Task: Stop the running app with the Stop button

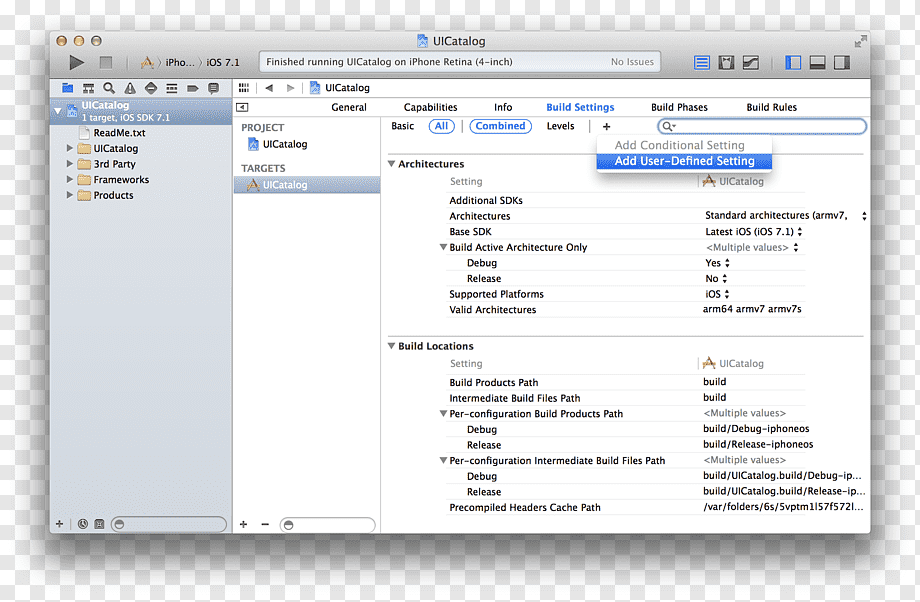Action: (106, 62)
